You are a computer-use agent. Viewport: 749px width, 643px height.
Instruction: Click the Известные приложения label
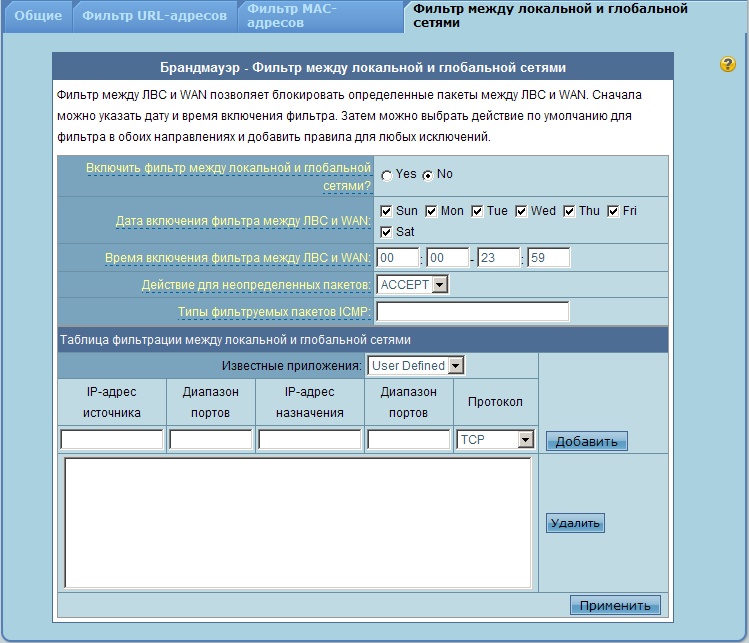[x=292, y=366]
